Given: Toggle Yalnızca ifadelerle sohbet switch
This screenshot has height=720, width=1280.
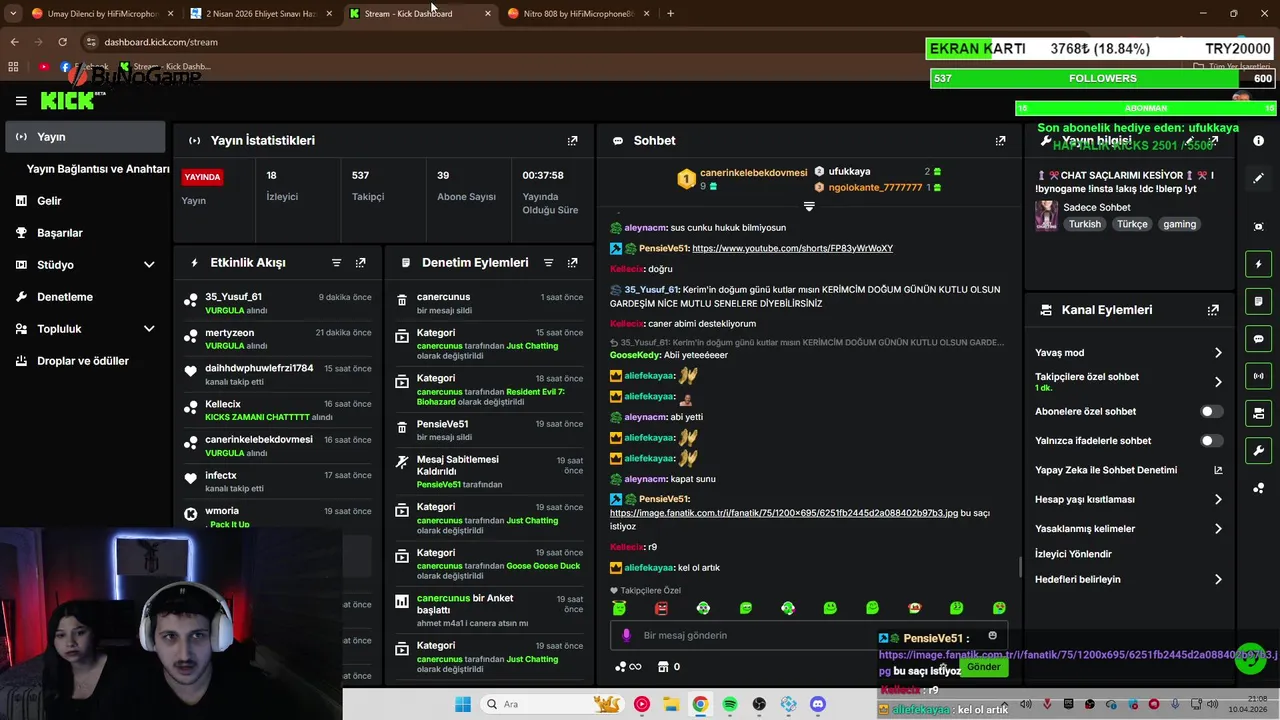Looking at the screenshot, I should (1210, 441).
